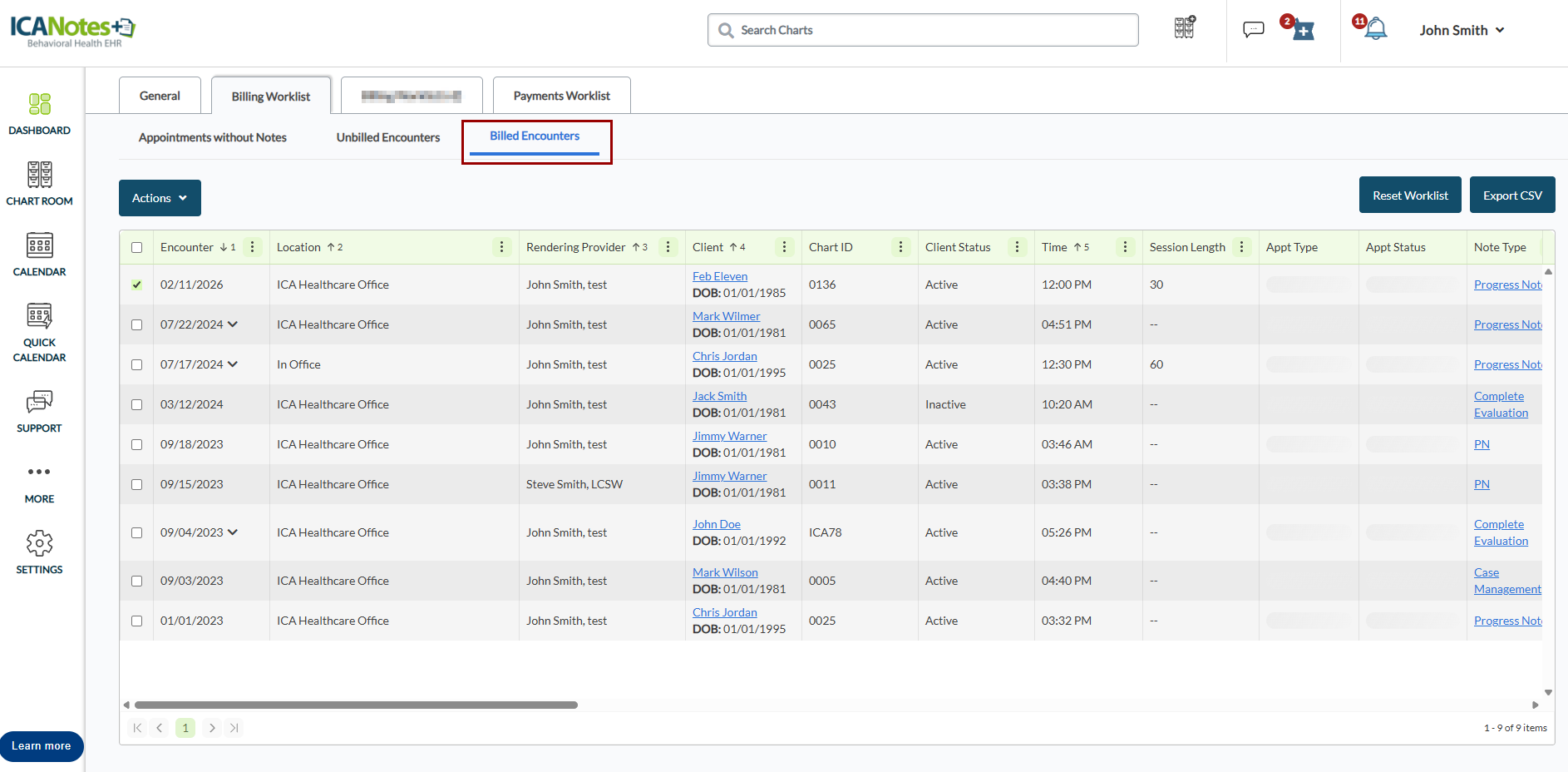Expand the 07/22/2024 encounter row
Viewport: 1568px width, 772px height.
click(x=233, y=324)
